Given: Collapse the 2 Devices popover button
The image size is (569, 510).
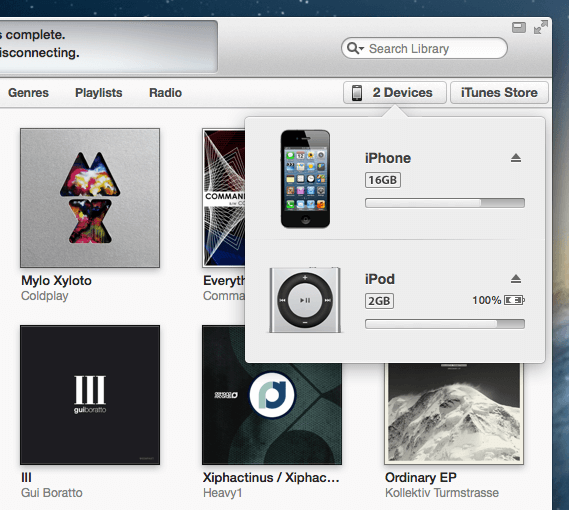Looking at the screenshot, I should coord(395,93).
